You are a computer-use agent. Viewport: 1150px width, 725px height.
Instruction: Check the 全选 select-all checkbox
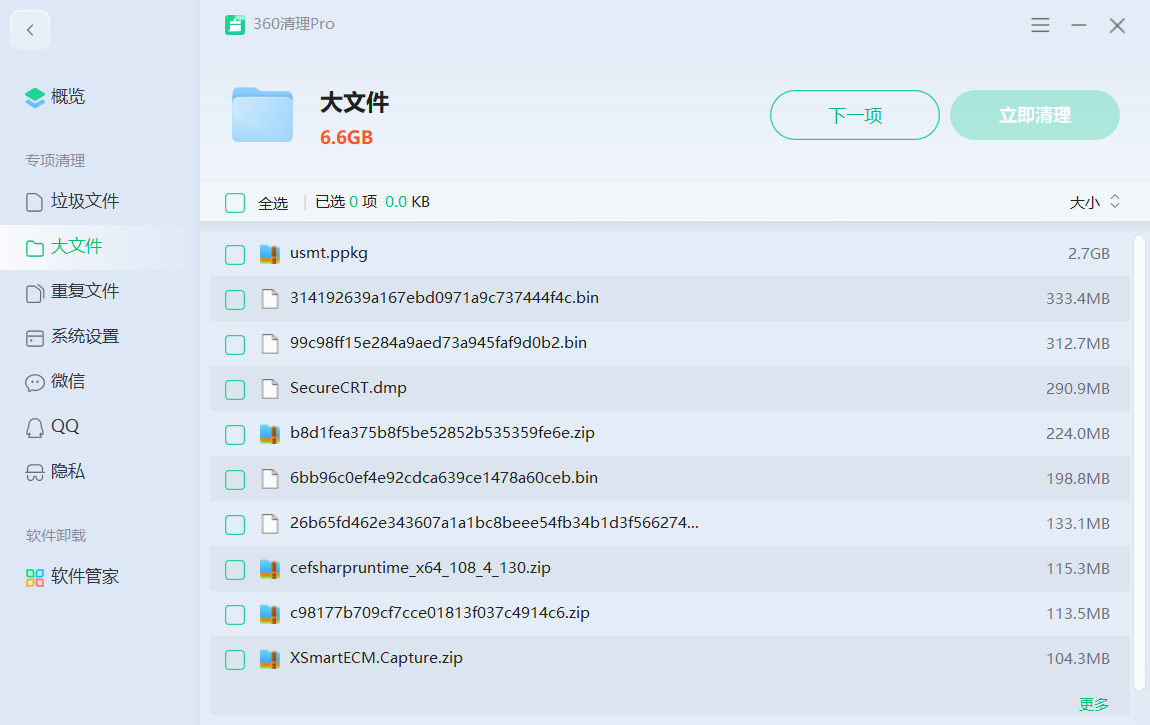click(235, 203)
